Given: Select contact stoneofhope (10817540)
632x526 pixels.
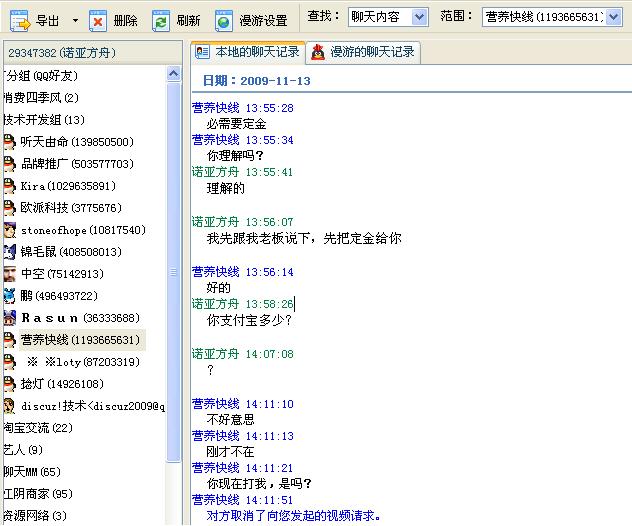Looking at the screenshot, I should pos(83,230).
